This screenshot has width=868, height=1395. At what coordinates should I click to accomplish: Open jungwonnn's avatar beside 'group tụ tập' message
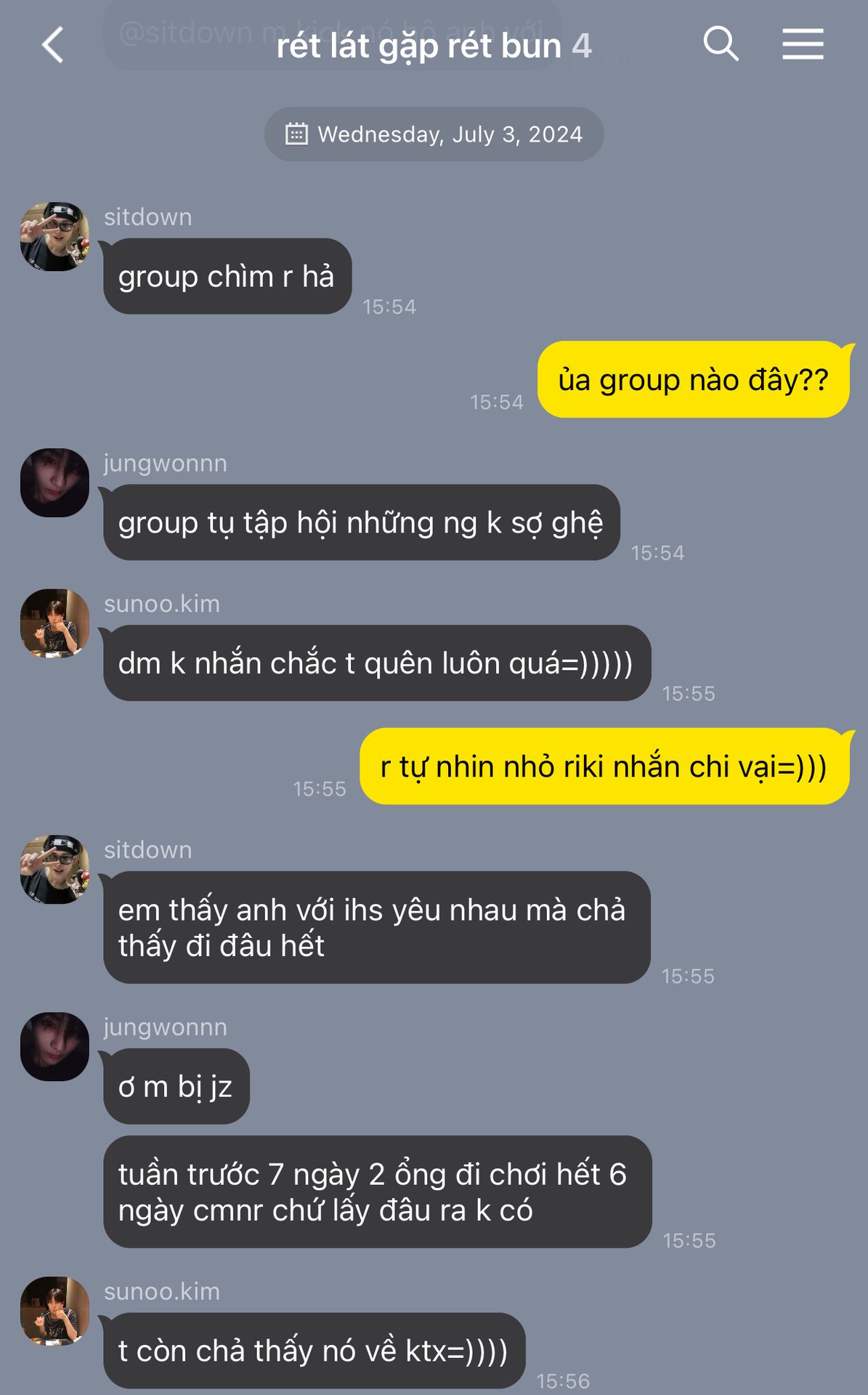click(x=54, y=483)
